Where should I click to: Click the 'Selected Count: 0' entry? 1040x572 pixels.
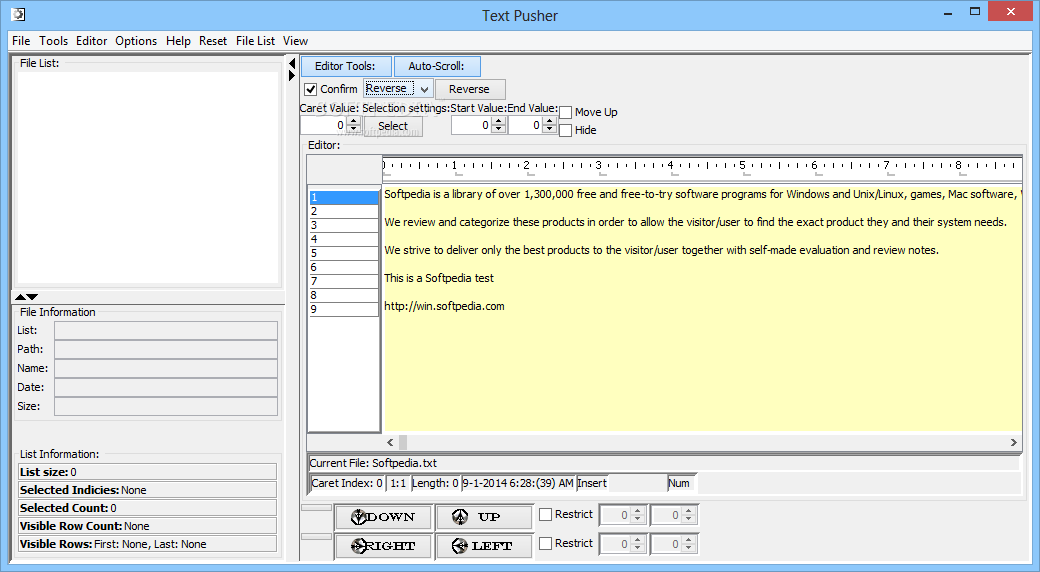click(x=147, y=508)
